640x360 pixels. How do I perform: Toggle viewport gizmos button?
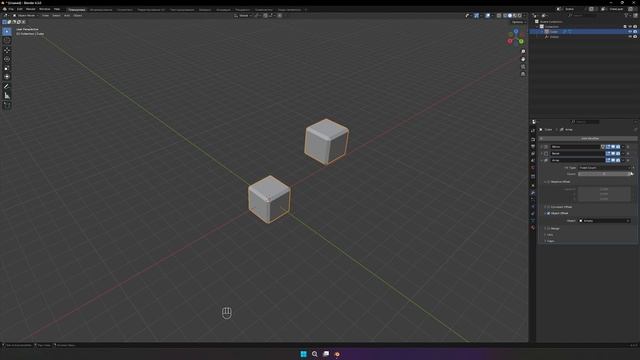click(476, 16)
